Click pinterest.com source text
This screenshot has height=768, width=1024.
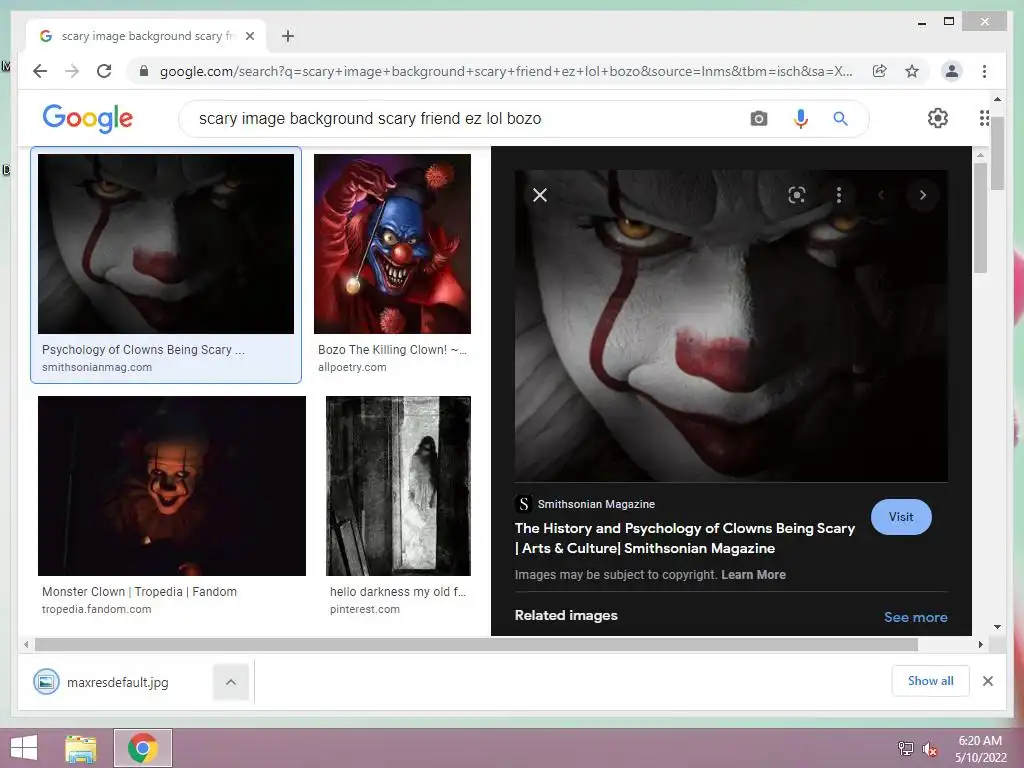tap(364, 609)
